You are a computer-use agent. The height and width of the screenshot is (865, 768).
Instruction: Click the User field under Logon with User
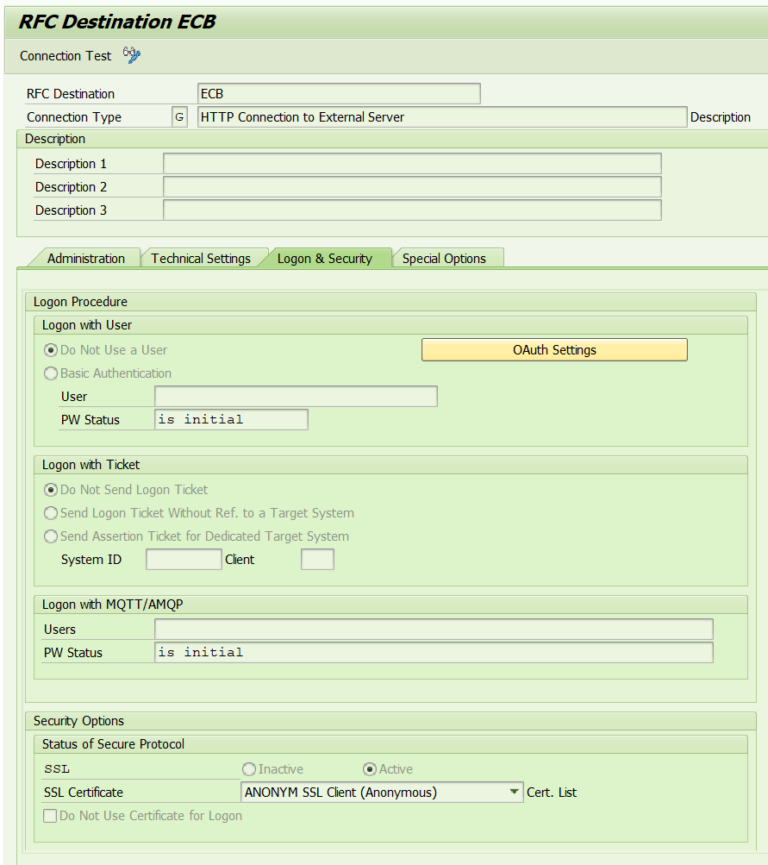[296, 397]
